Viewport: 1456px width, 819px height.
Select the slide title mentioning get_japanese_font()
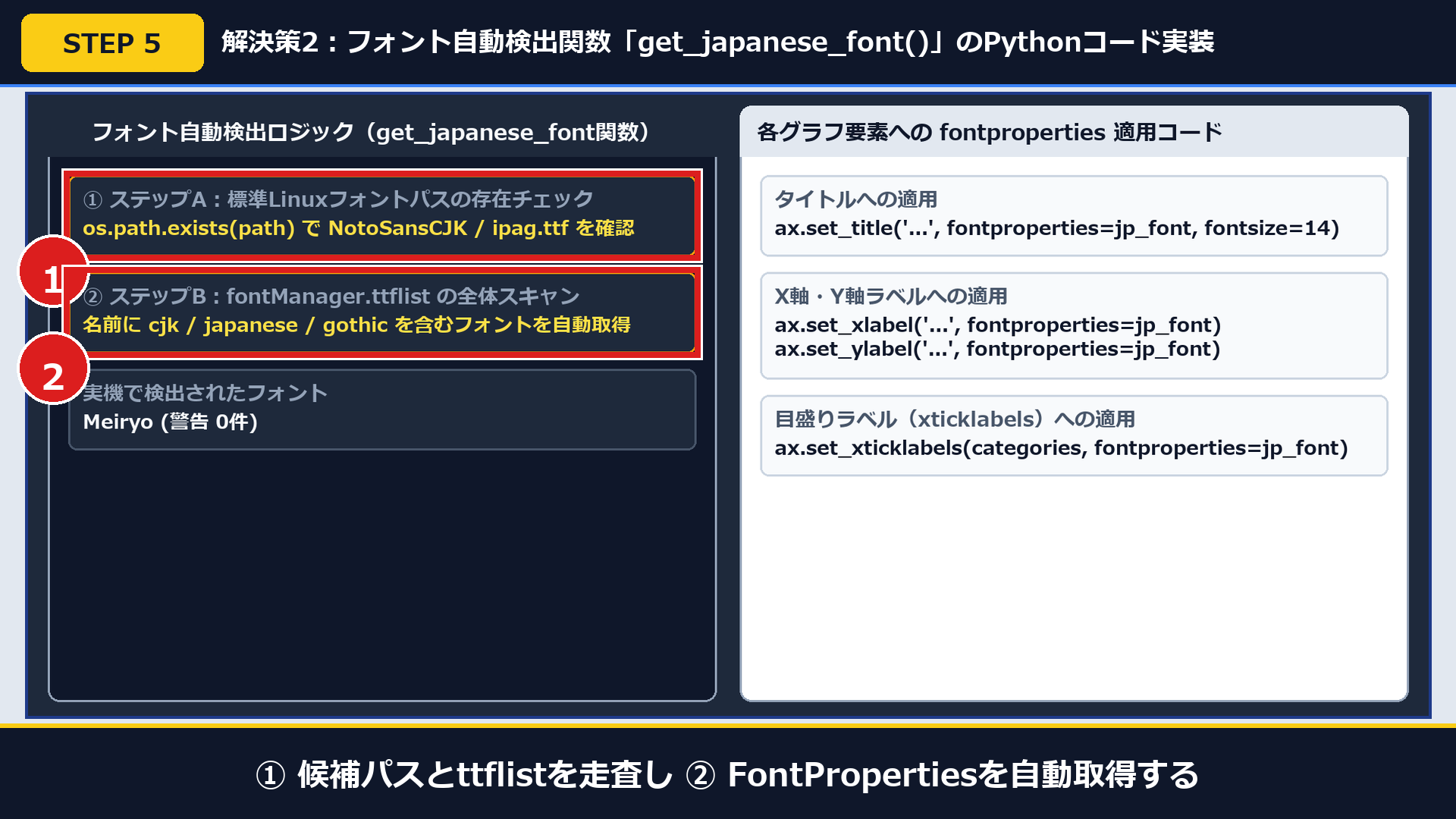pos(717,42)
